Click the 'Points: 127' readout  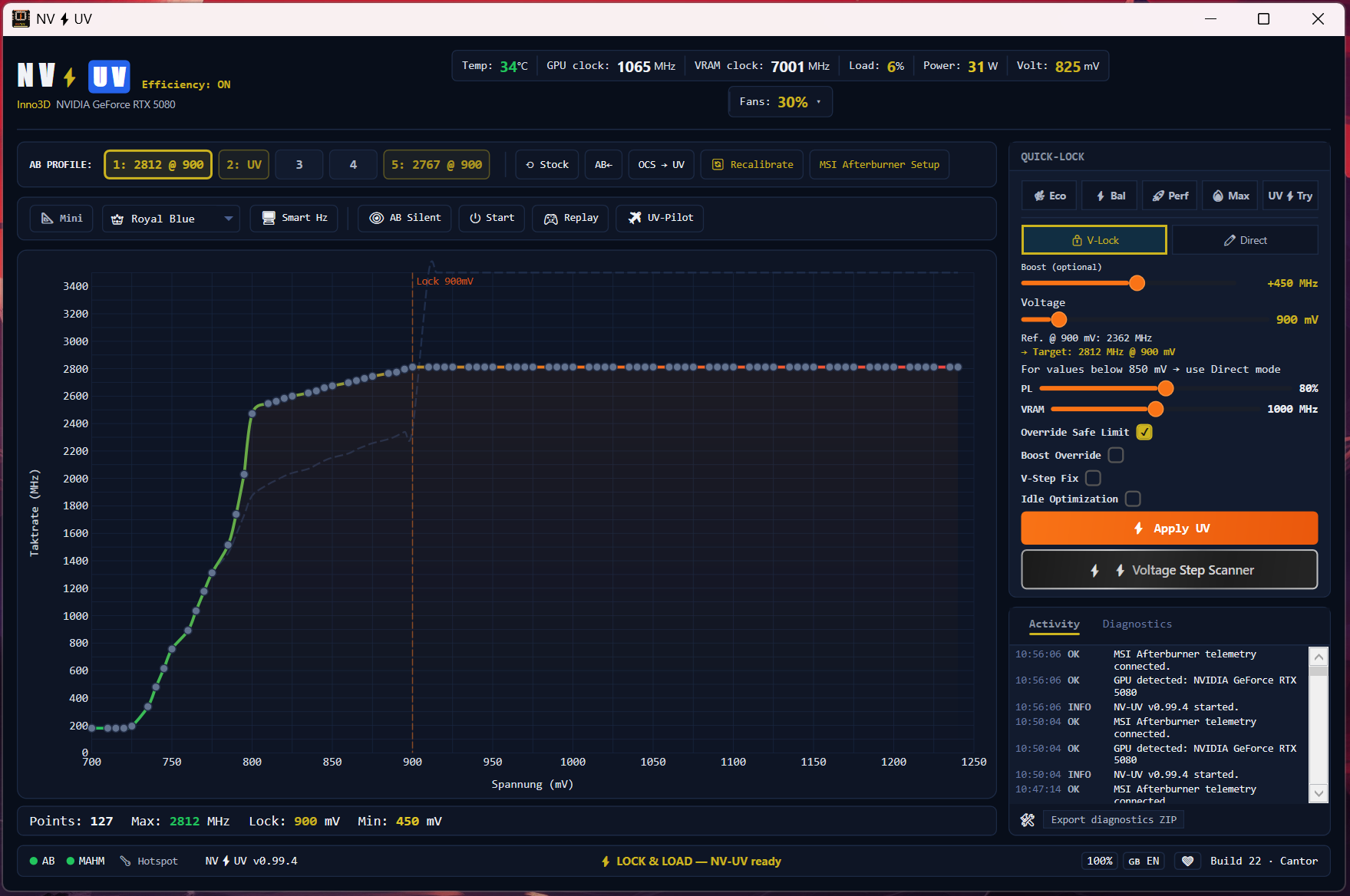tap(71, 822)
